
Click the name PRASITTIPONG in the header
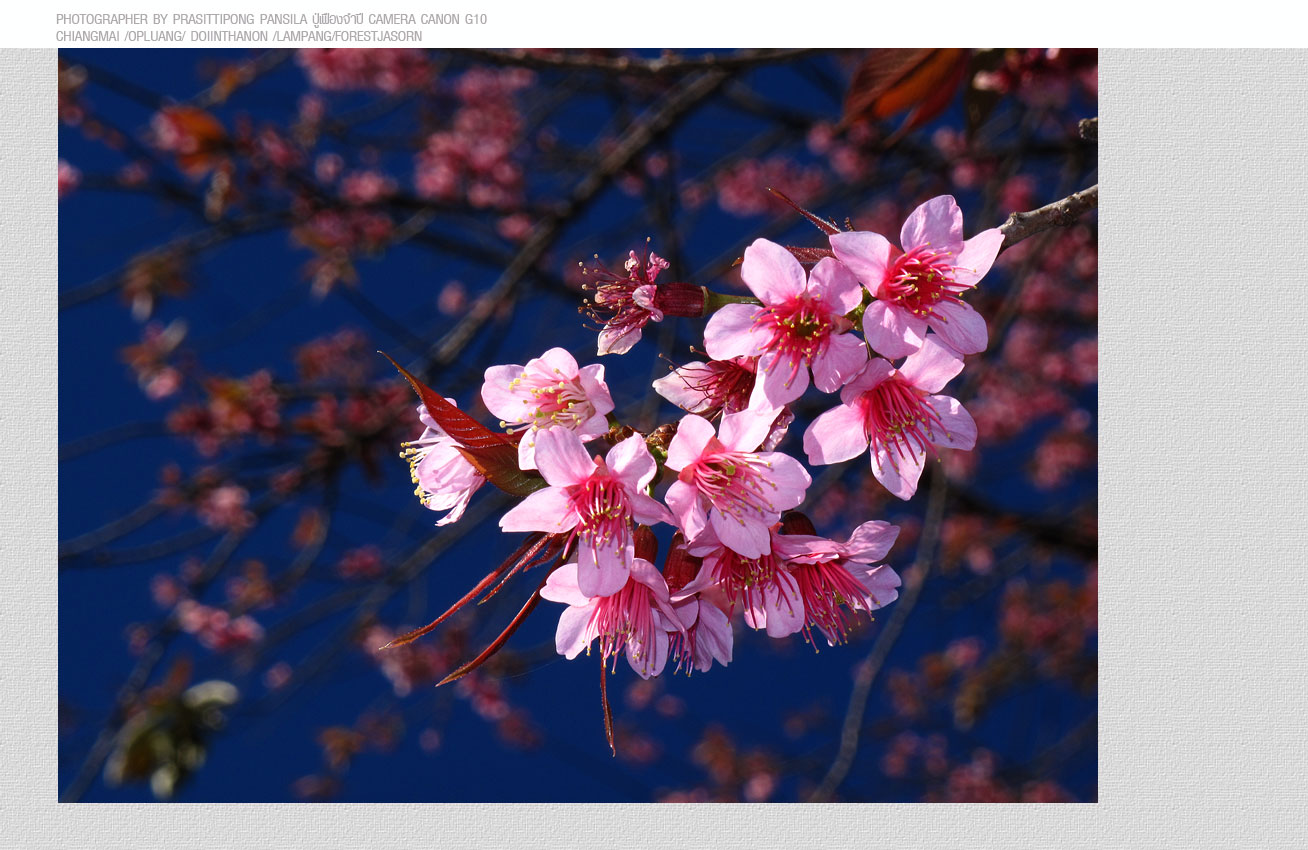(213, 20)
